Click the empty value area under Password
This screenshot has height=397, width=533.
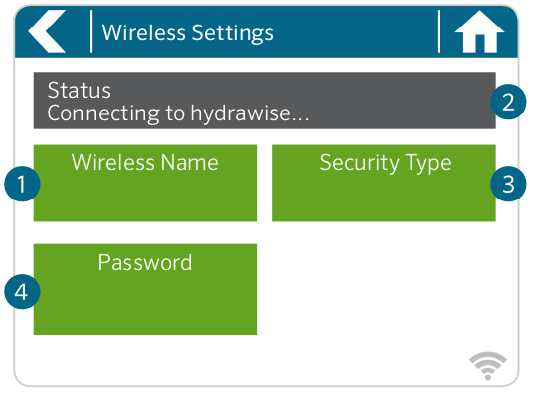[x=145, y=304]
